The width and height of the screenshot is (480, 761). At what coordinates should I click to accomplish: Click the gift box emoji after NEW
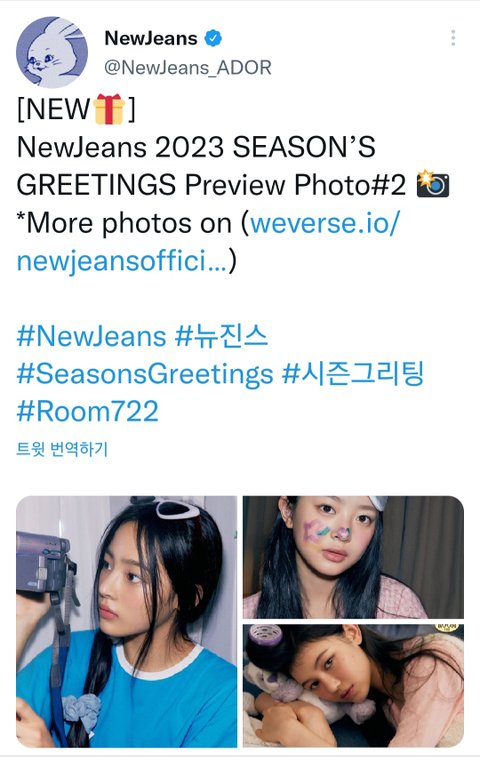[109, 109]
